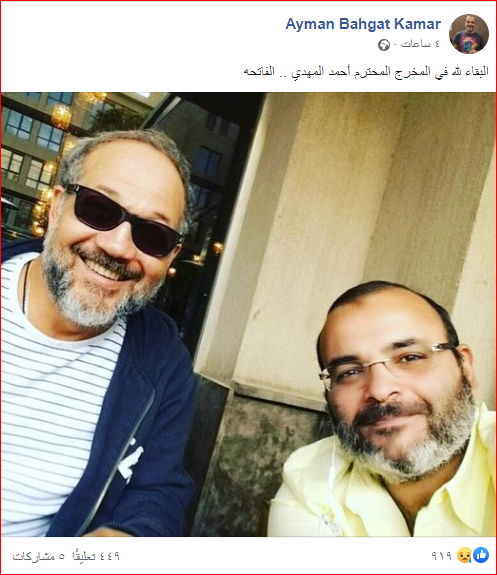497x575 pixels.
Task: Open the ٩١٩ reactions count list
Action: [x=442, y=556]
